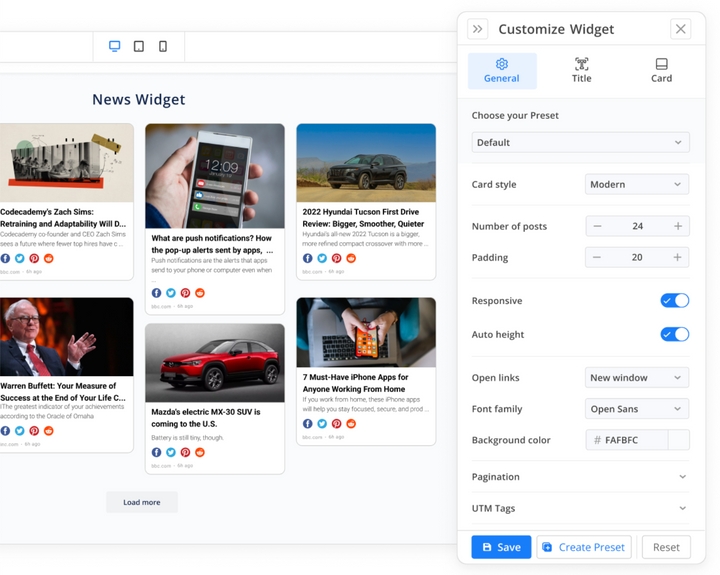Expand the UTM Tags section
720x575 pixels.
point(580,508)
